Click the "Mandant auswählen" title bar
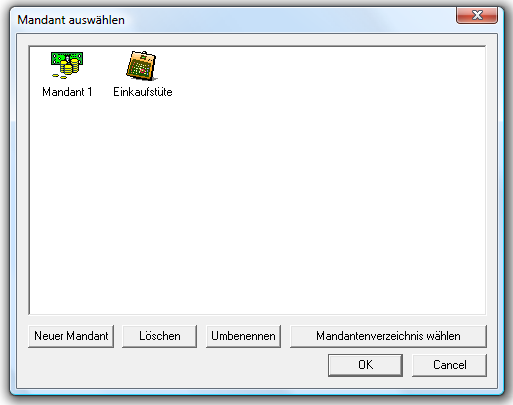The height and width of the screenshot is (405, 513). pyautogui.click(x=233, y=20)
